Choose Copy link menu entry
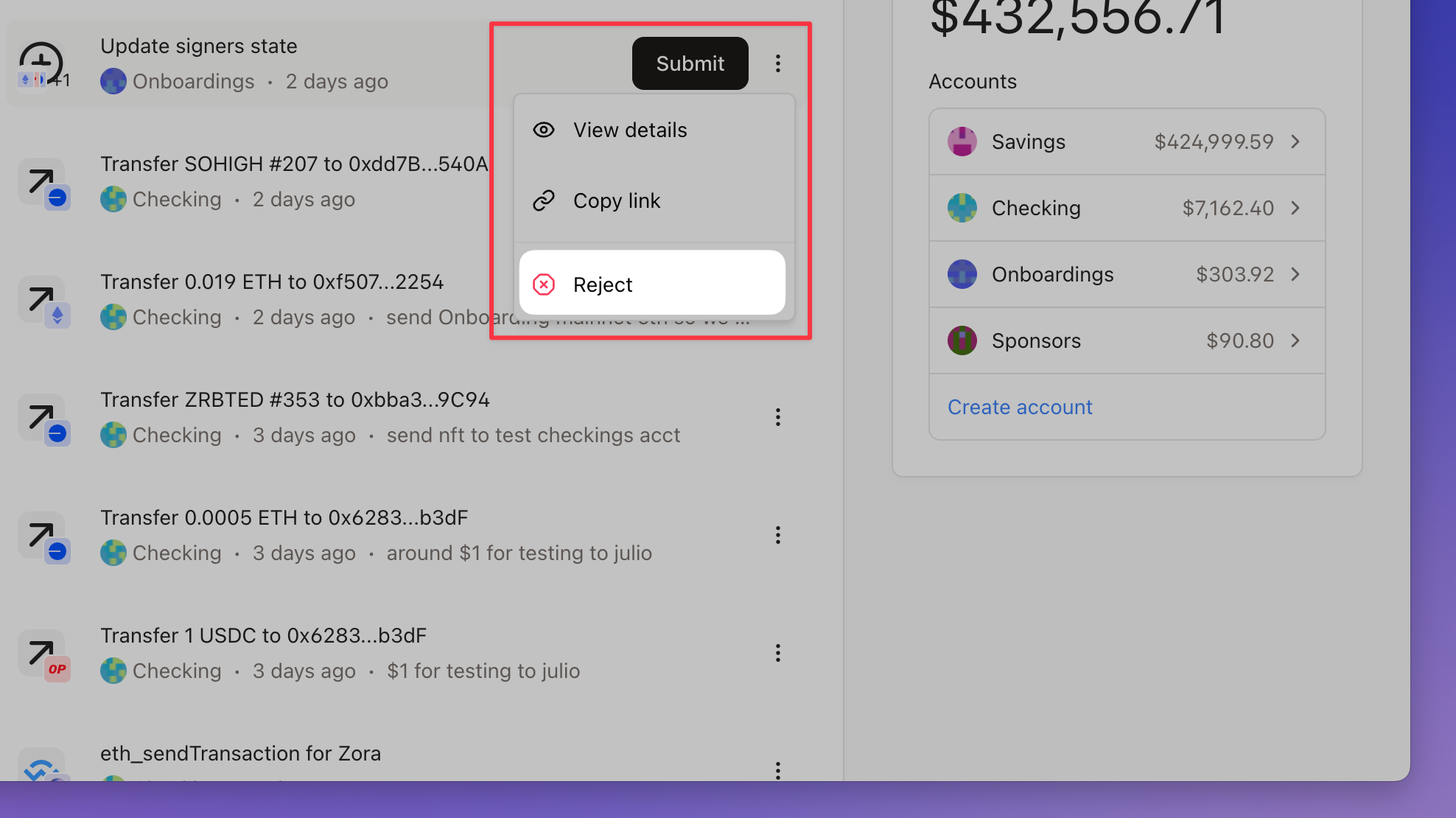The width and height of the screenshot is (1456, 818). 617,200
